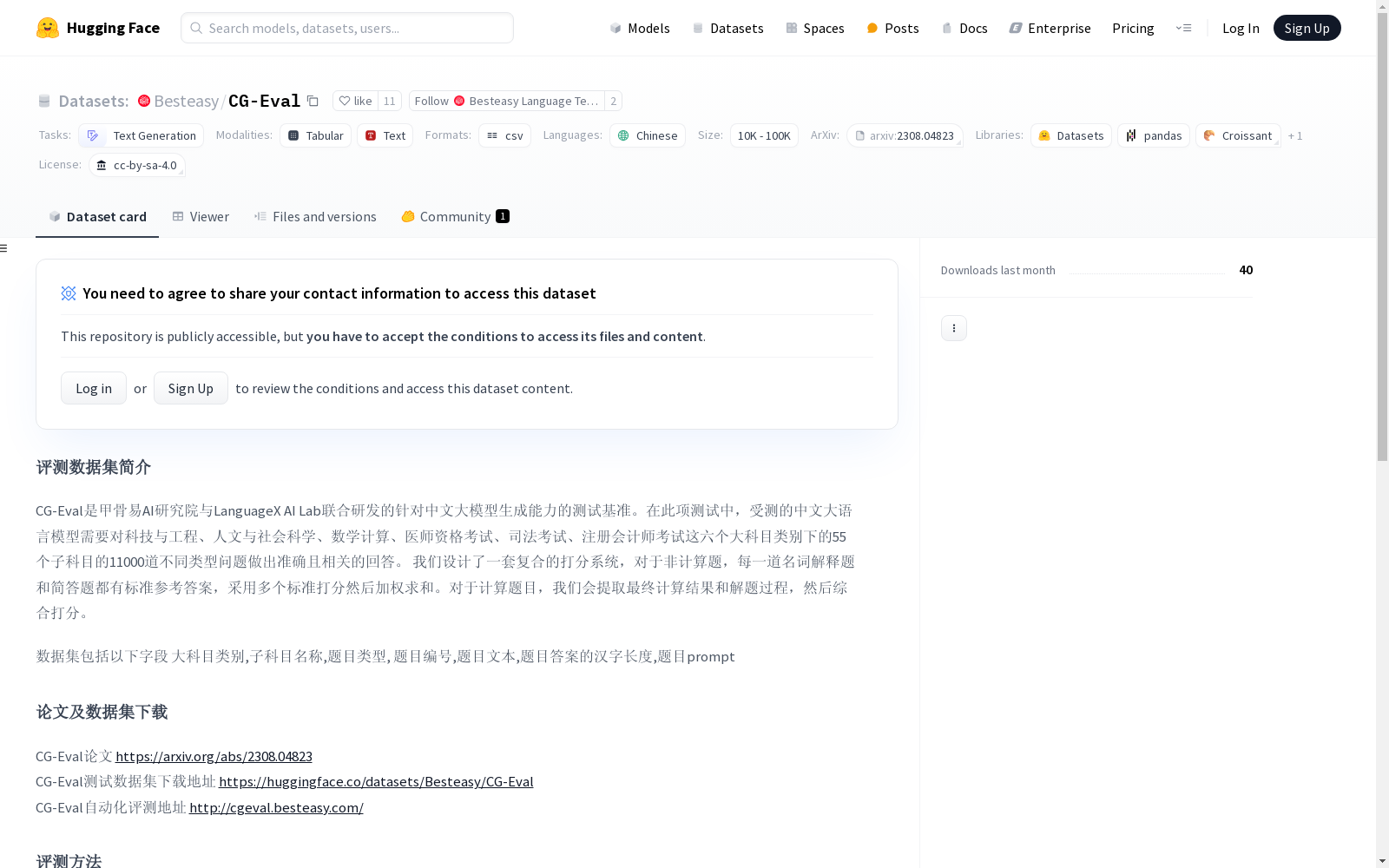Click the Datasets breadcrumb label
This screenshot has width=1389, height=868.
pyautogui.click(x=93, y=101)
